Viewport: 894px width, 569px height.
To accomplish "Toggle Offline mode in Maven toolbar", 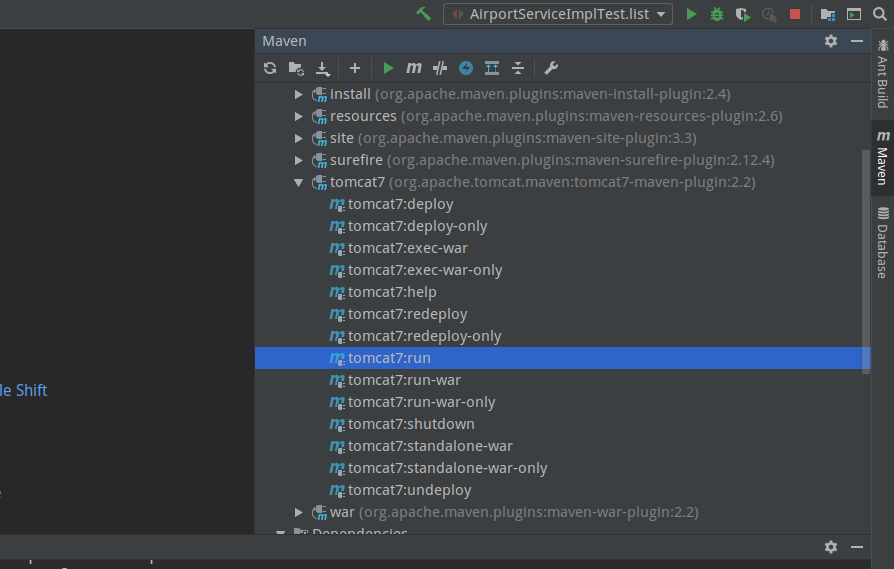I will 466,68.
